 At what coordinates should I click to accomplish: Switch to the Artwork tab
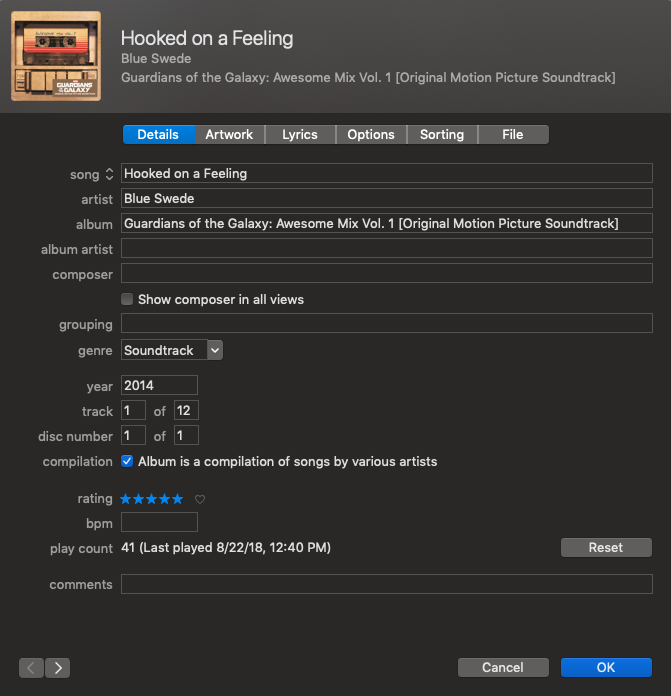click(x=229, y=135)
